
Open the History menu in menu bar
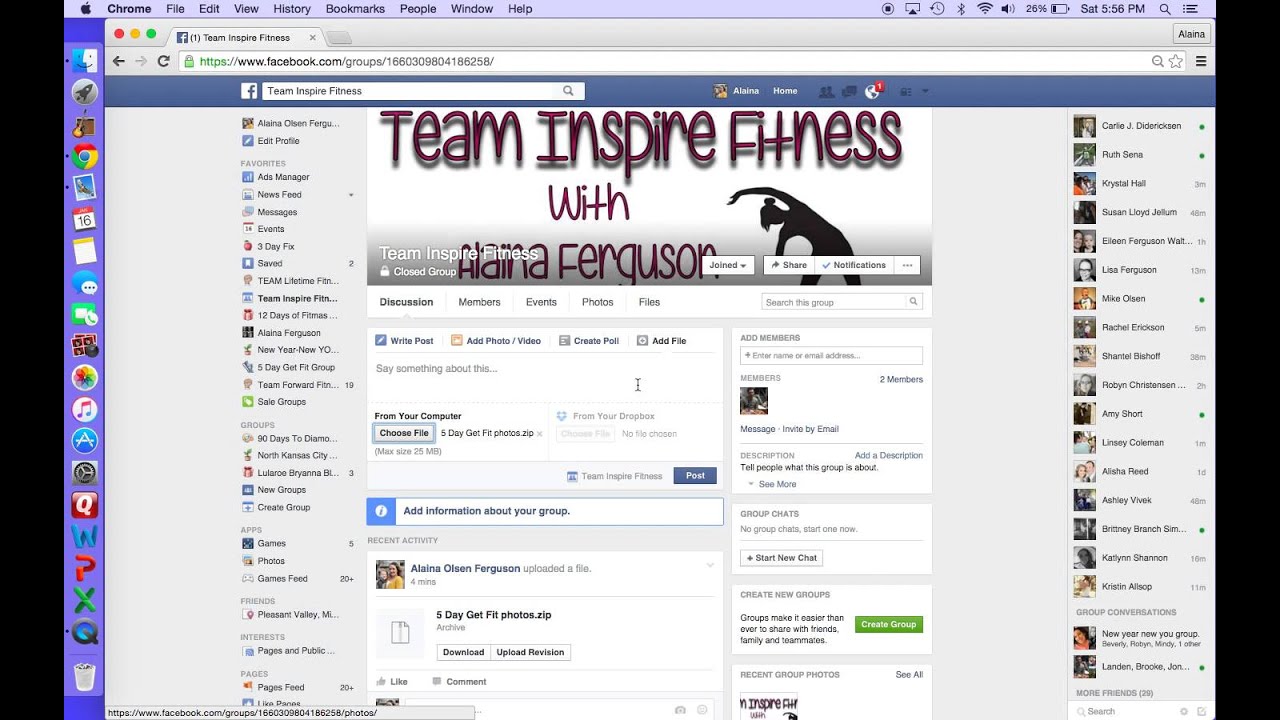pyautogui.click(x=292, y=9)
